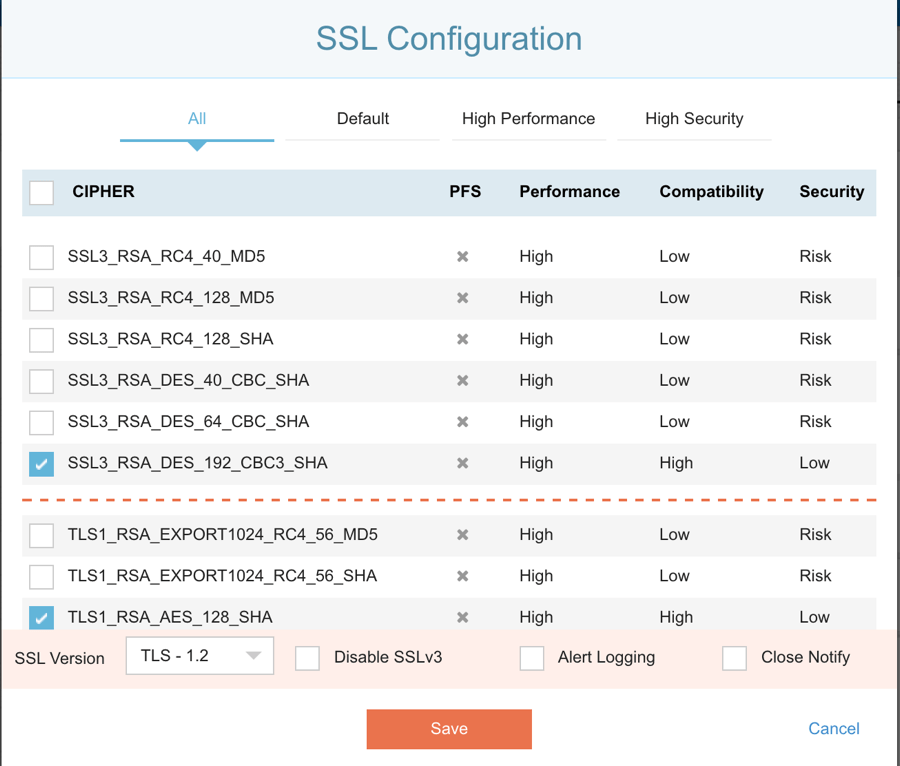Image resolution: width=900 pixels, height=766 pixels.
Task: Save the SSL configuration
Action: click(x=449, y=729)
